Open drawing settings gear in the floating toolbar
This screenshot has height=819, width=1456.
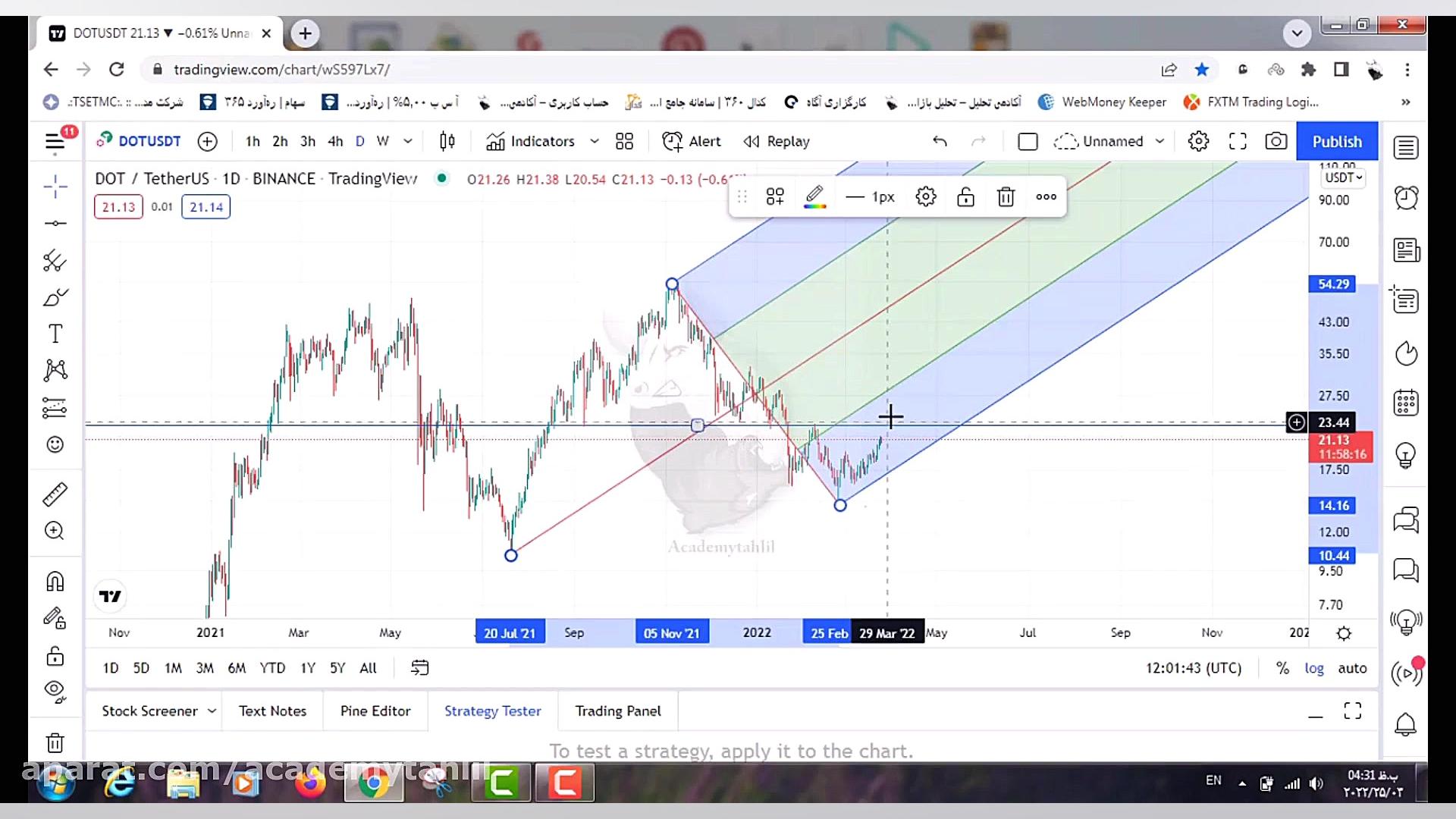tap(926, 197)
